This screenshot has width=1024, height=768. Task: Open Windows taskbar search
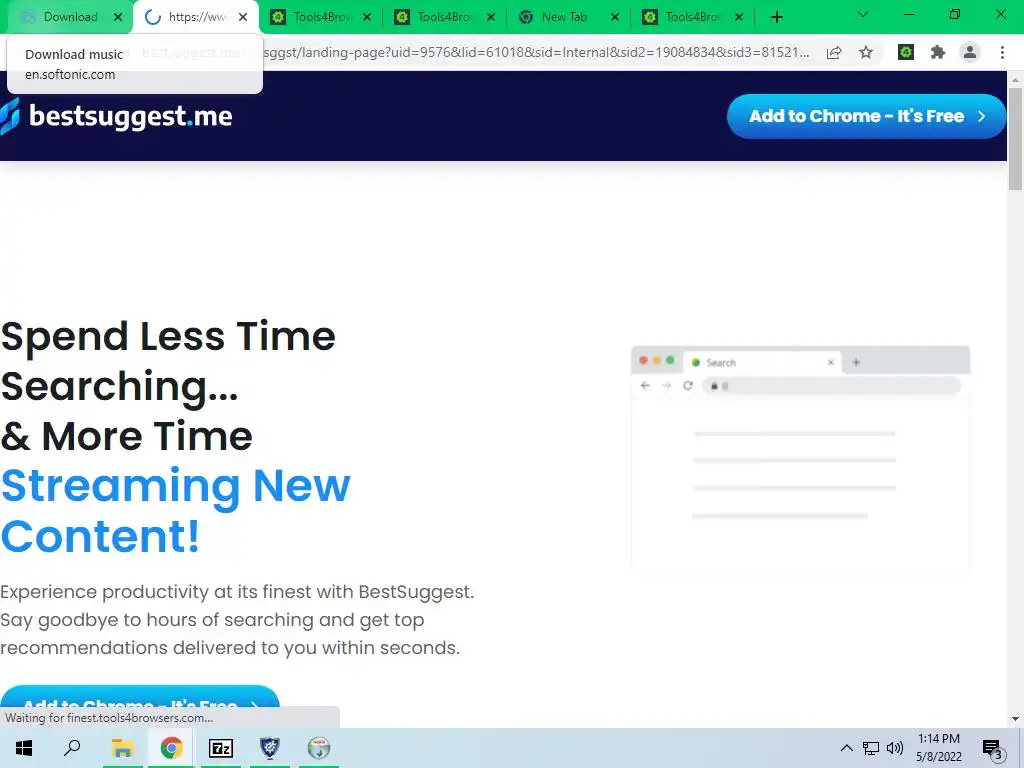point(72,748)
